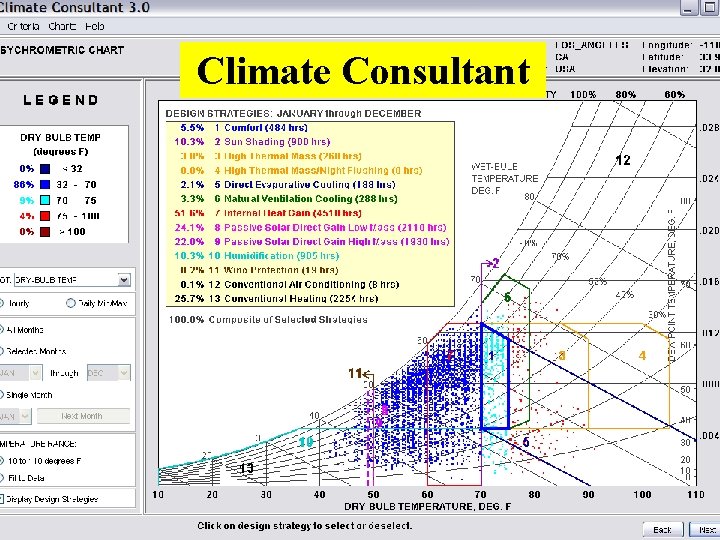Open the Help menu
This screenshot has height=540, width=720.
pos(95,27)
